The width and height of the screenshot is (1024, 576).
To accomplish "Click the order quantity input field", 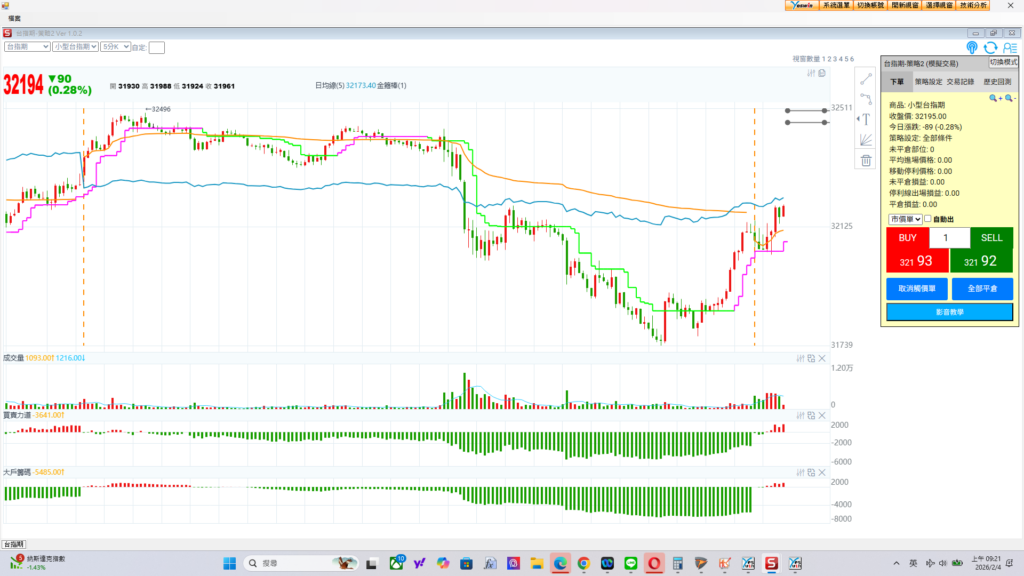I will [949, 238].
